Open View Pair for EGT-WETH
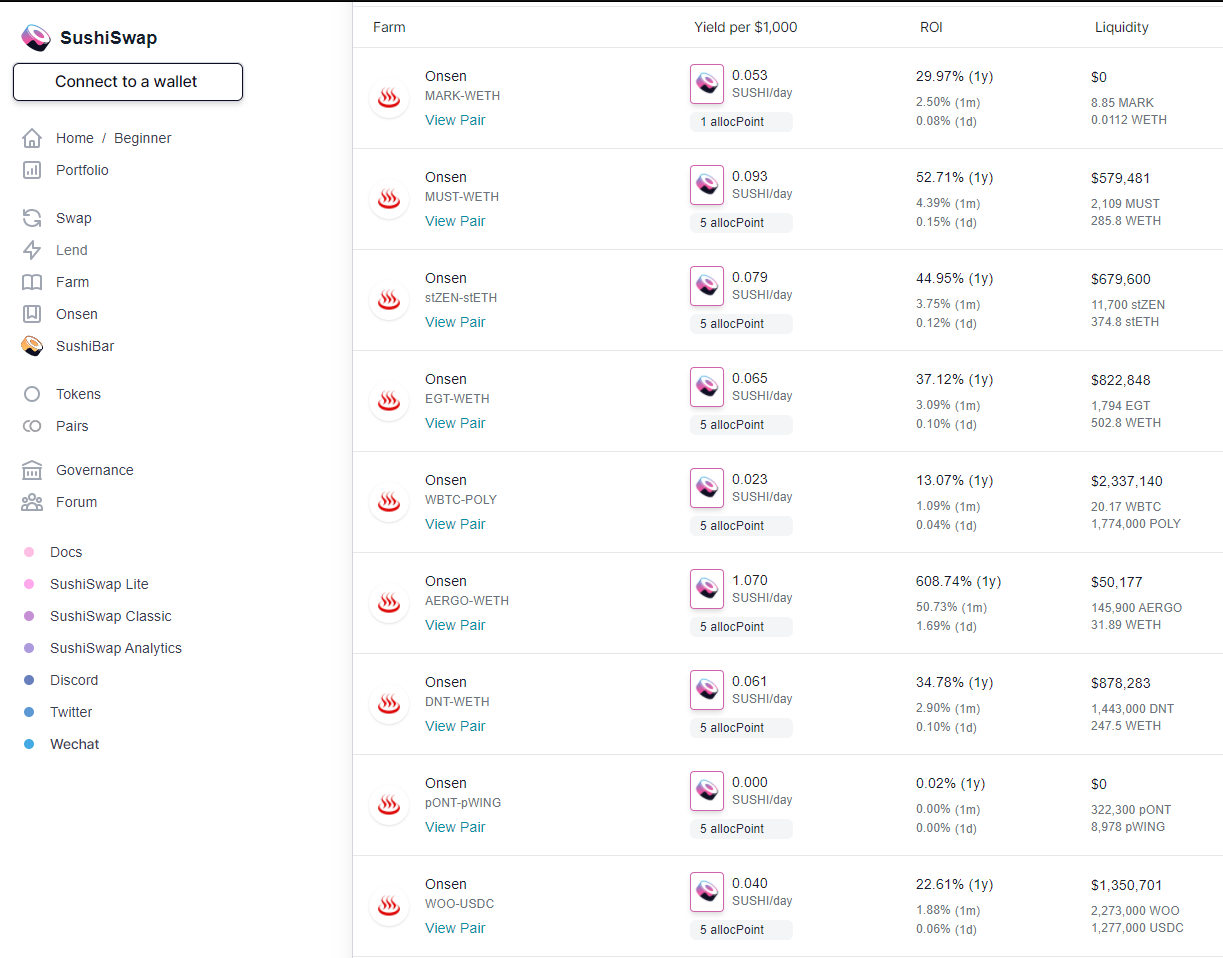This screenshot has width=1223, height=958. pos(455,423)
